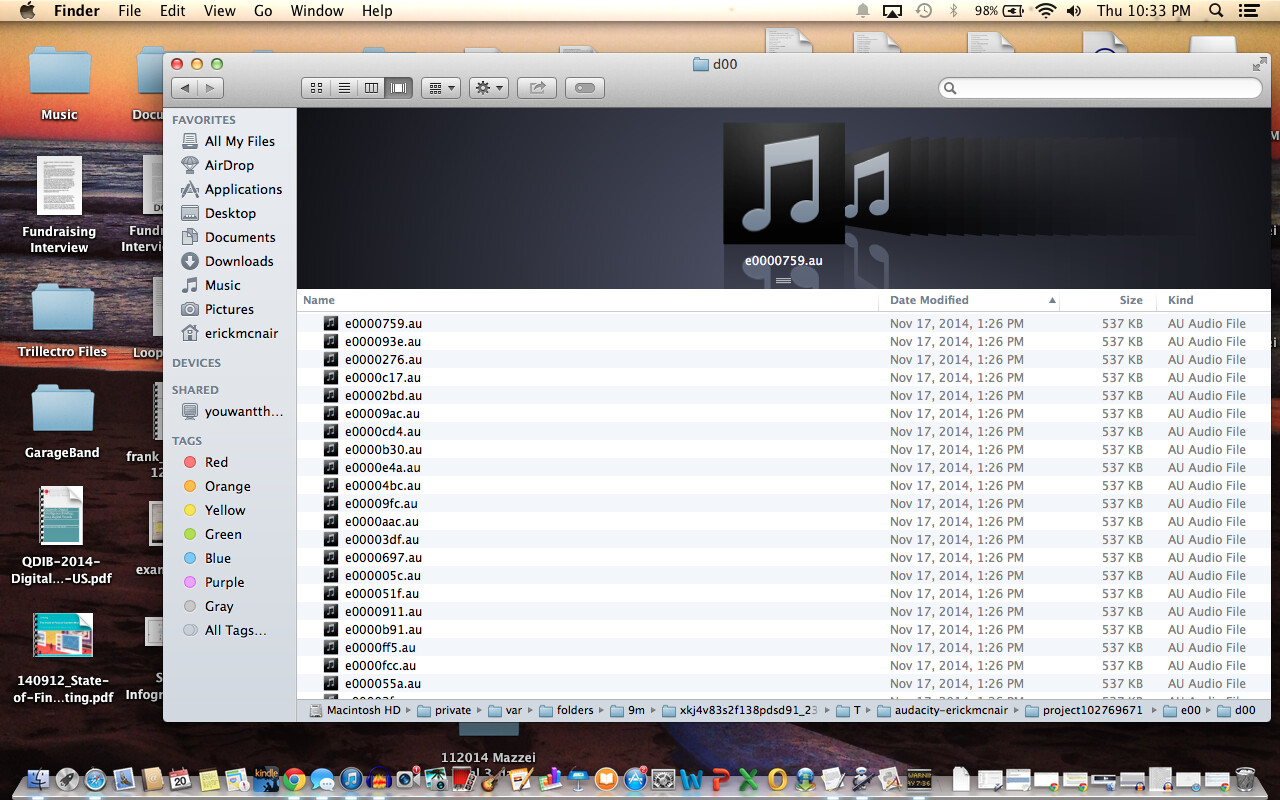Click the Edit Tags toolbar button
Image resolution: width=1280 pixels, height=800 pixels.
click(585, 88)
